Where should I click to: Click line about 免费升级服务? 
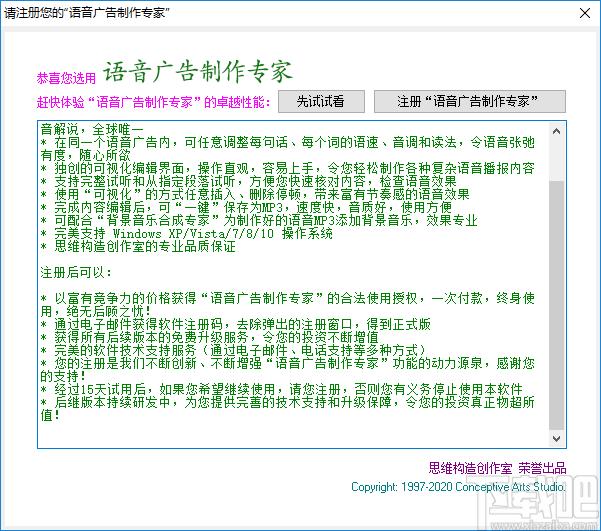[x=209, y=337]
